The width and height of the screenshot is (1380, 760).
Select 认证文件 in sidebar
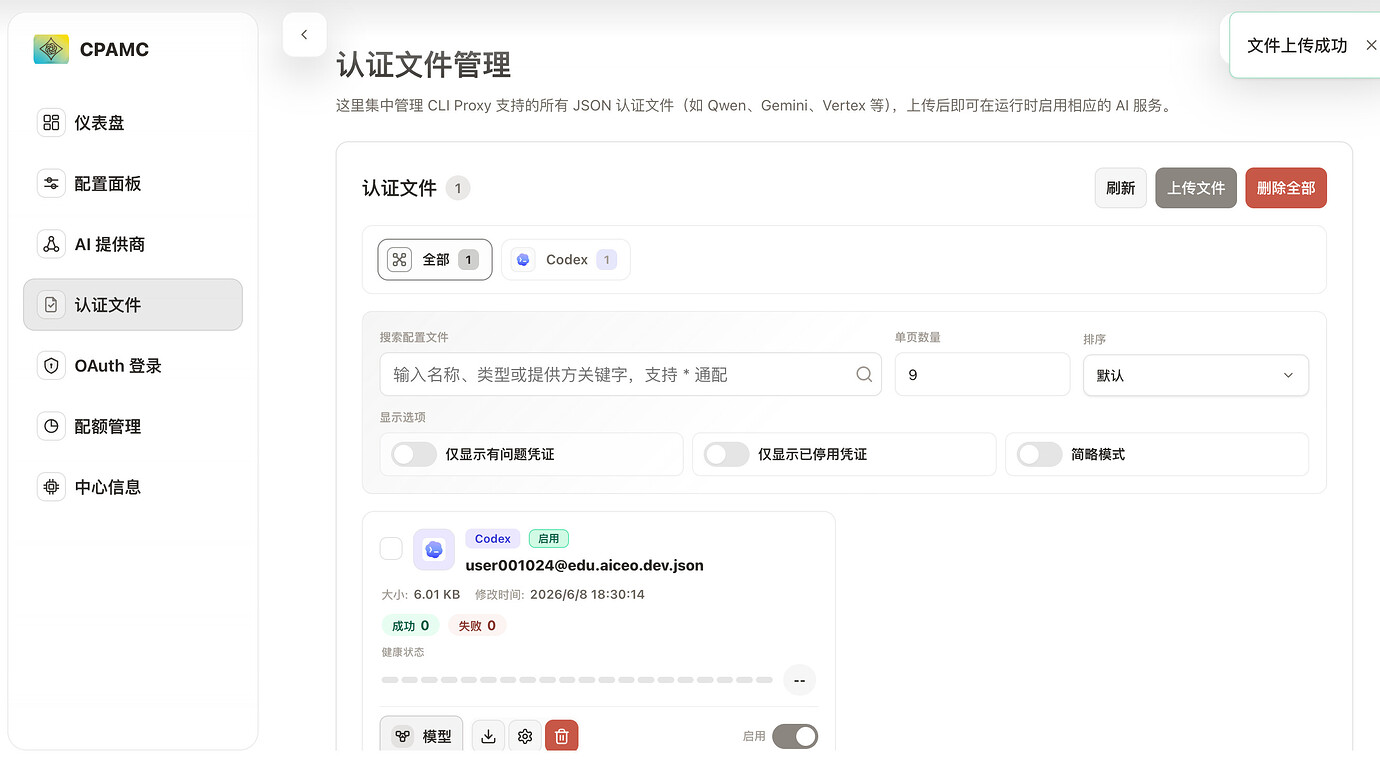coord(132,305)
